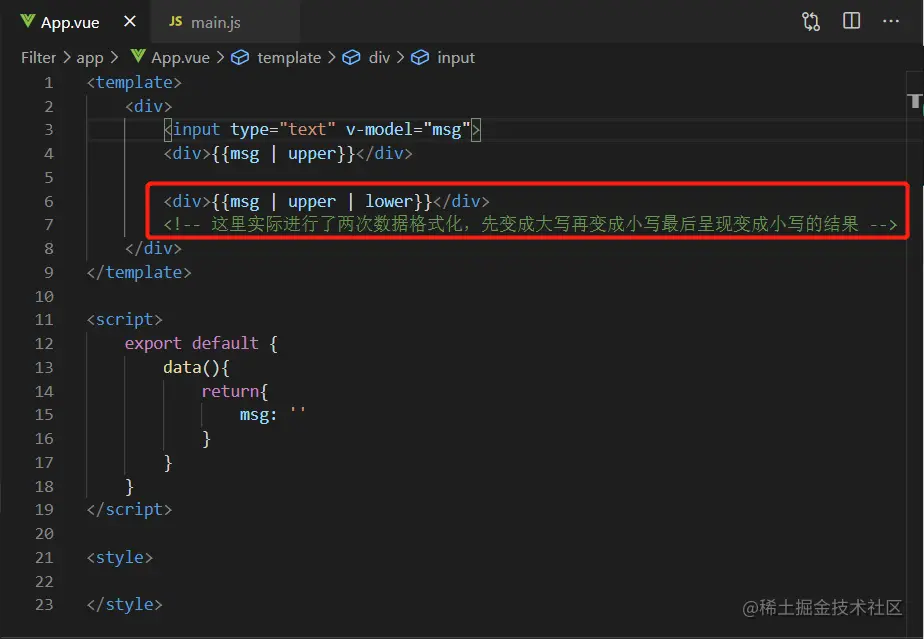This screenshot has height=639, width=924.
Task: Select the app folder breadcrumb
Action: click(90, 58)
